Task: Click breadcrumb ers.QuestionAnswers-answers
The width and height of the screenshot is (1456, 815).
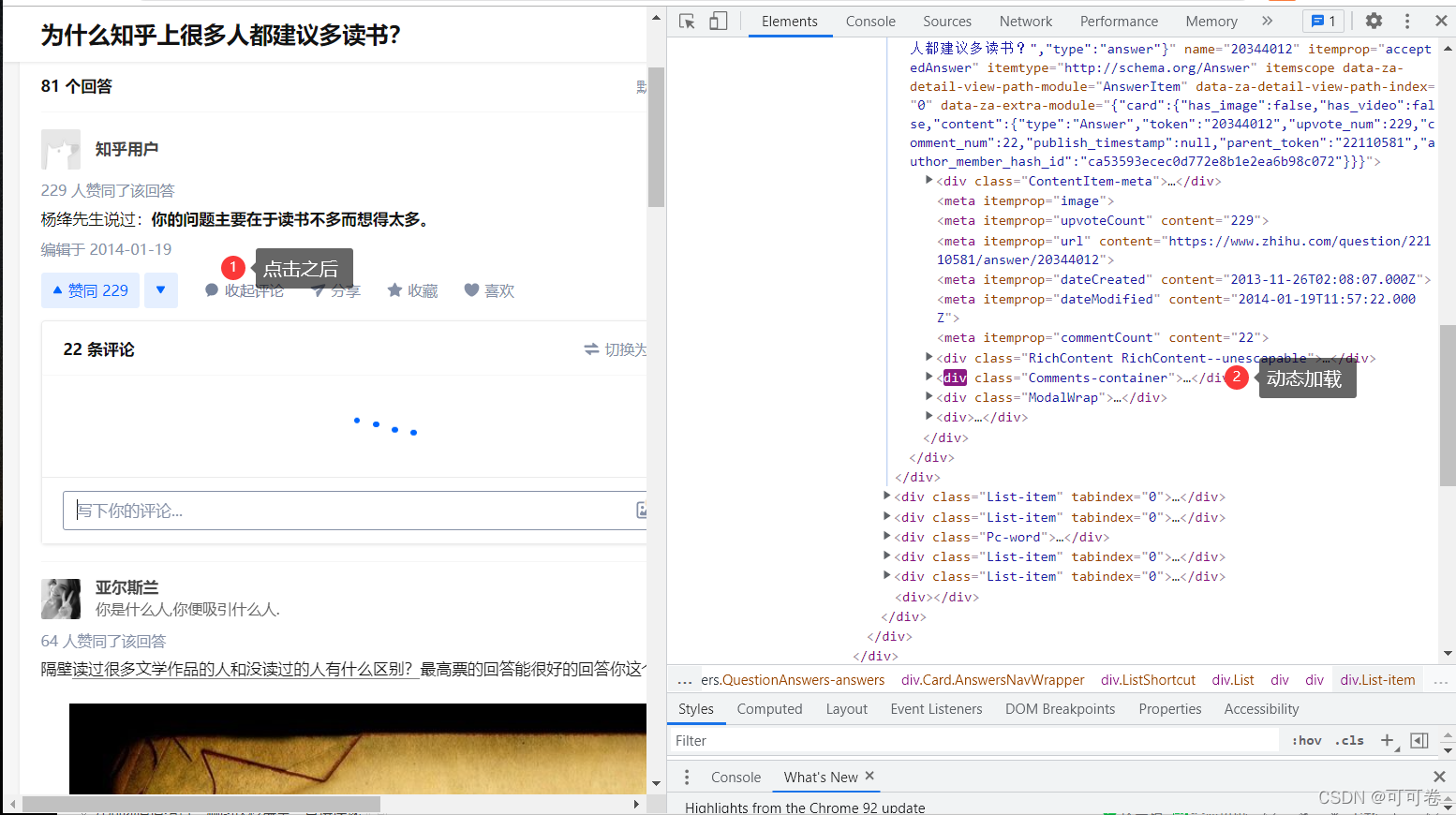Action: click(x=793, y=680)
